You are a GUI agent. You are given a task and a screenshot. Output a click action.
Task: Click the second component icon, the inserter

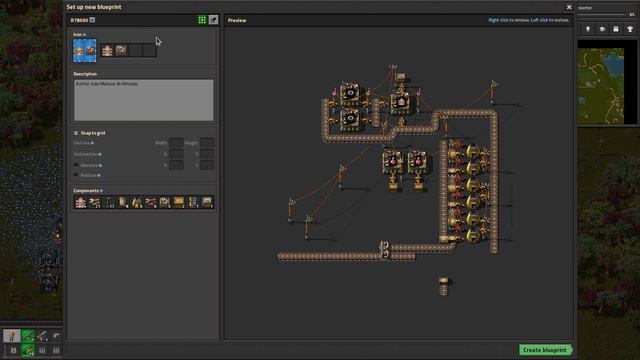pyautogui.click(x=95, y=202)
